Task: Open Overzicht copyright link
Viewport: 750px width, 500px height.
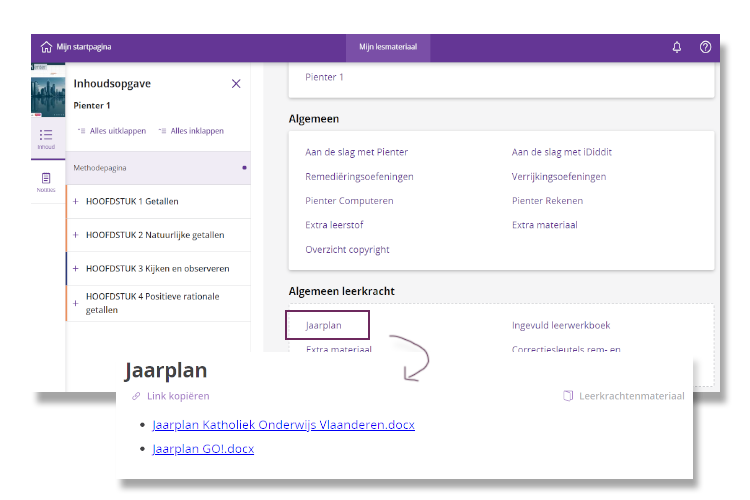Action: [347, 249]
